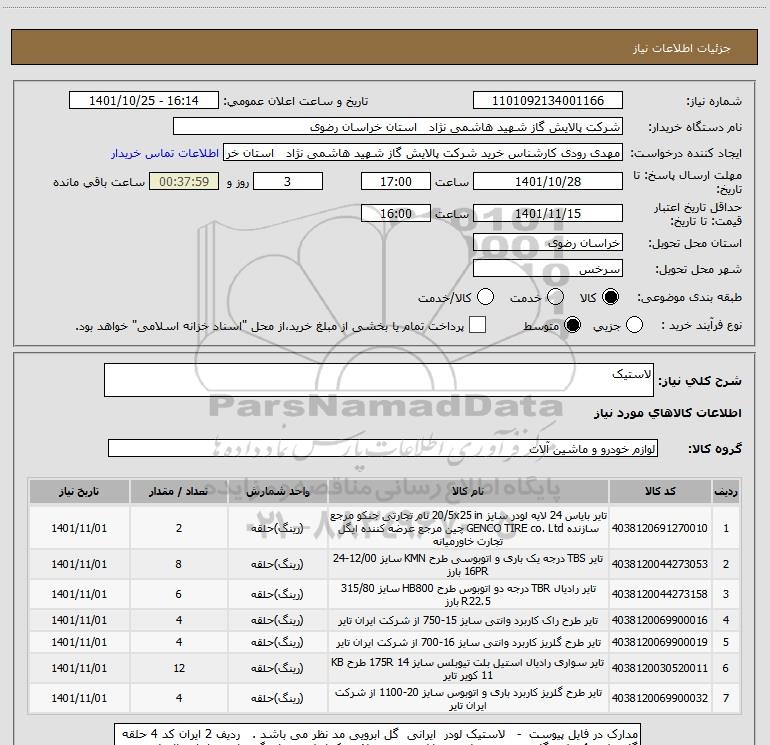Viewport: 770px width, 745px height.
Task: Click price validity time 16:00
Action: 396,214
